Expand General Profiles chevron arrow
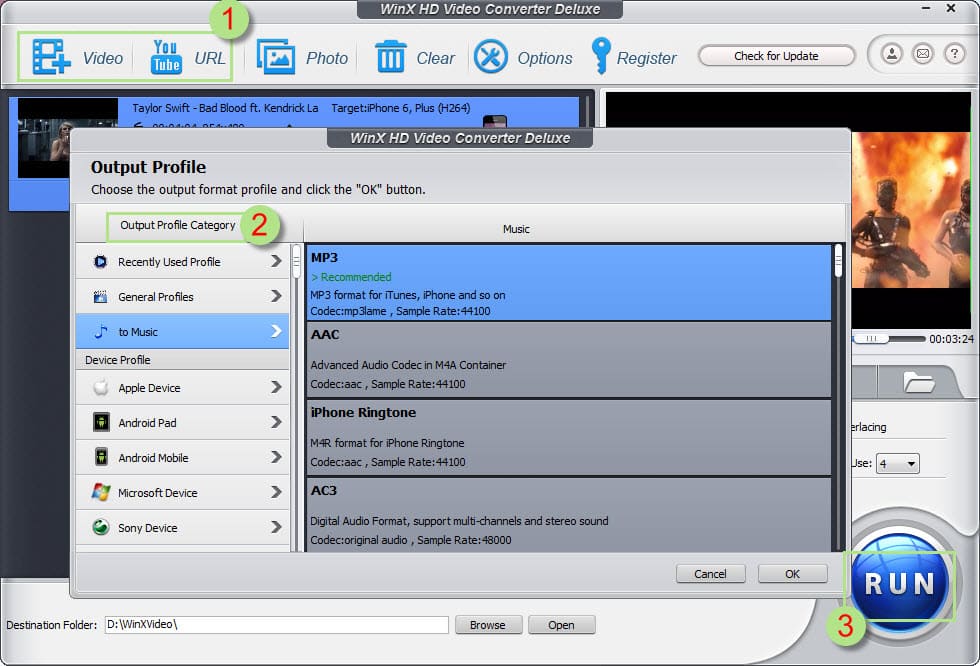Image resolution: width=980 pixels, height=666 pixels. [x=276, y=296]
